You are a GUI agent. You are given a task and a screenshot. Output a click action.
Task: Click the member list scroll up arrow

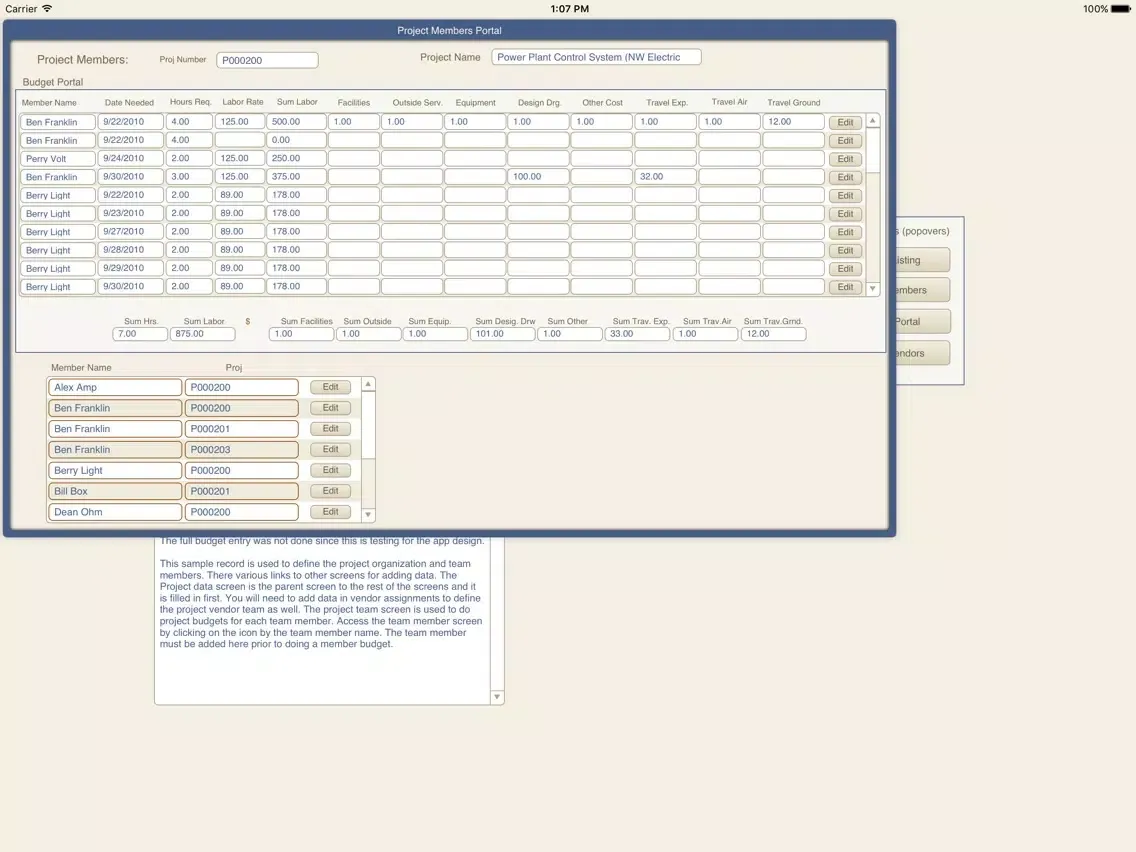[368, 385]
